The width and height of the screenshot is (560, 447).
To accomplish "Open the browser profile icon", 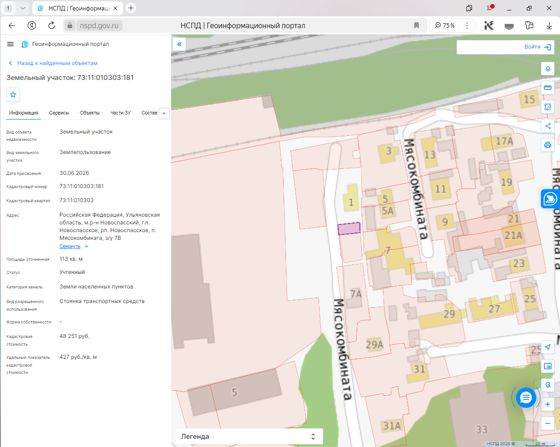I will tap(32, 26).
